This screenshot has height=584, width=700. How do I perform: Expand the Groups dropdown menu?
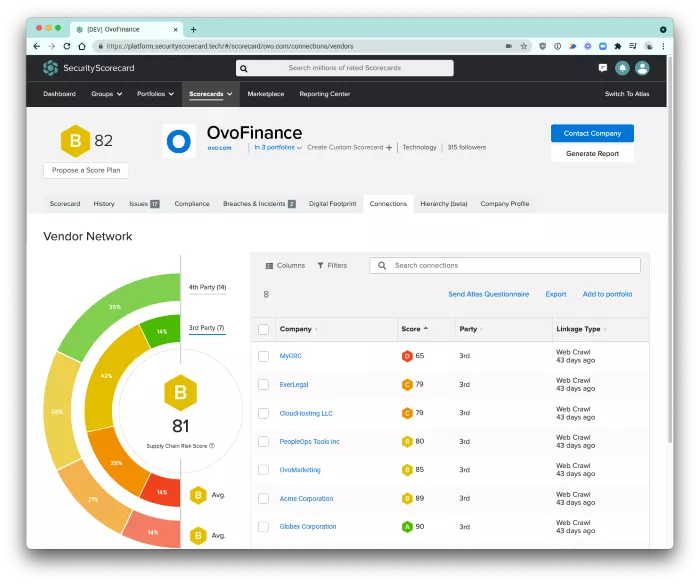(107, 94)
